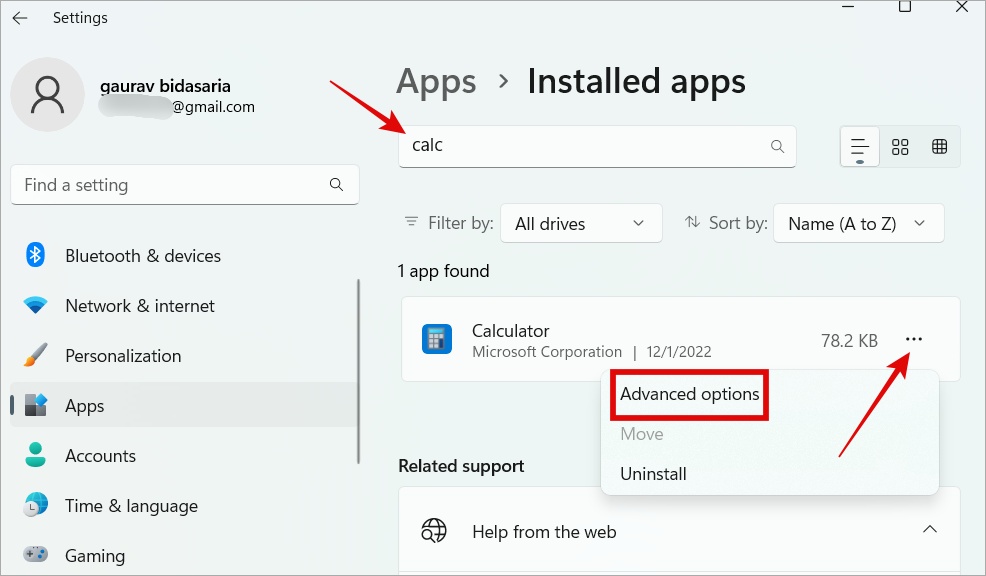This screenshot has height=576, width=986.
Task: Open the Filter by drives dropdown
Action: click(x=580, y=224)
